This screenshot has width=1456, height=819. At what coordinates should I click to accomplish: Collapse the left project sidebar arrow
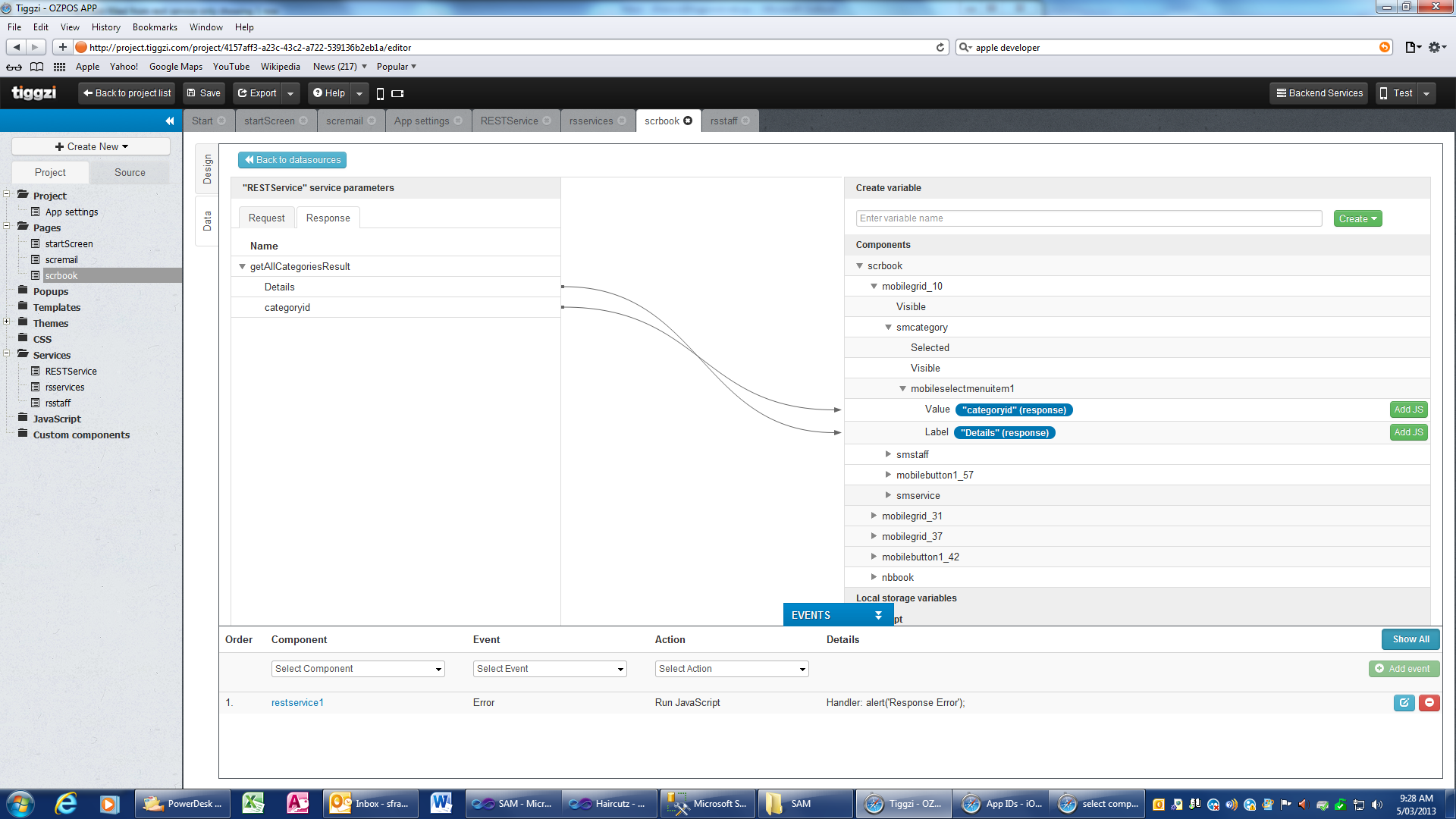coord(169,121)
